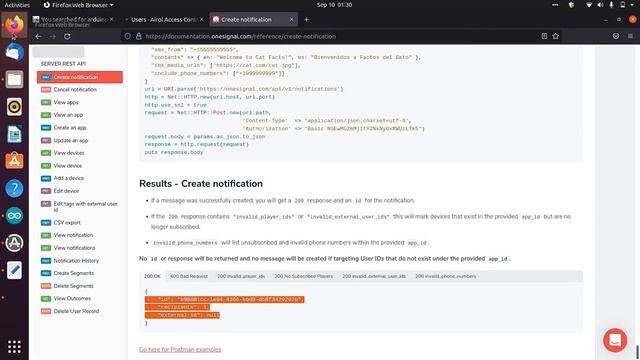Image resolution: width=640 pixels, height=360 pixels.
Task: Select the 400 Bad Request tab
Action: [x=189, y=276]
